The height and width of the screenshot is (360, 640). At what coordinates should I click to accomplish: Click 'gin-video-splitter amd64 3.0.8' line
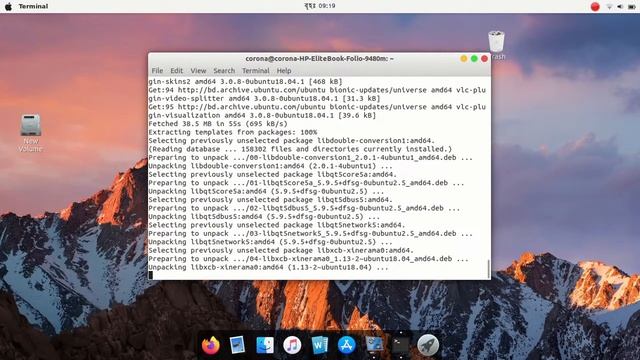(264, 98)
